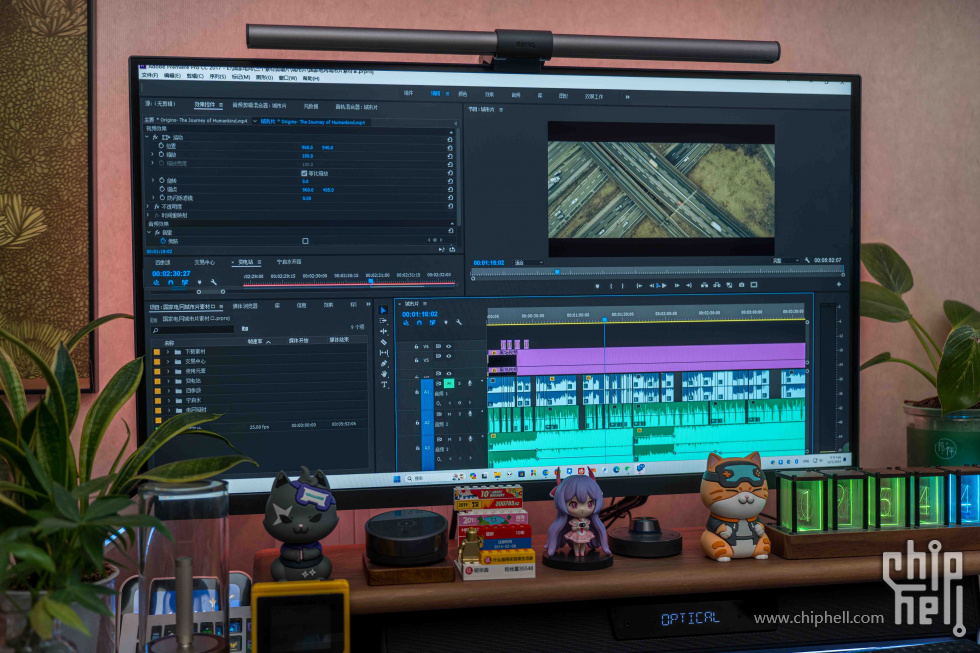980x653 pixels.
Task: Expand the 交易中心 bin
Action: [x=168, y=361]
